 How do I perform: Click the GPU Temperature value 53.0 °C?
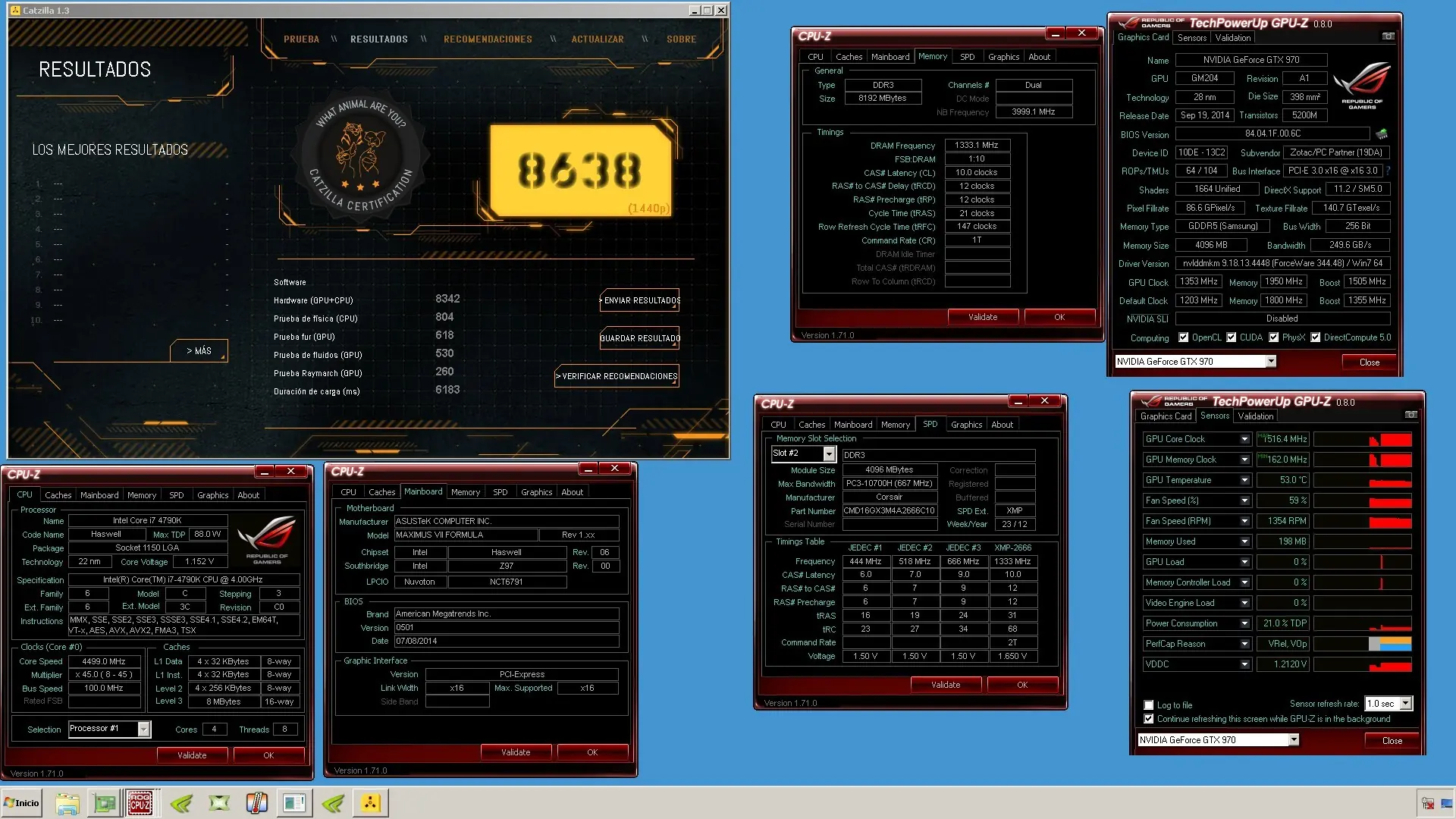1282,480
